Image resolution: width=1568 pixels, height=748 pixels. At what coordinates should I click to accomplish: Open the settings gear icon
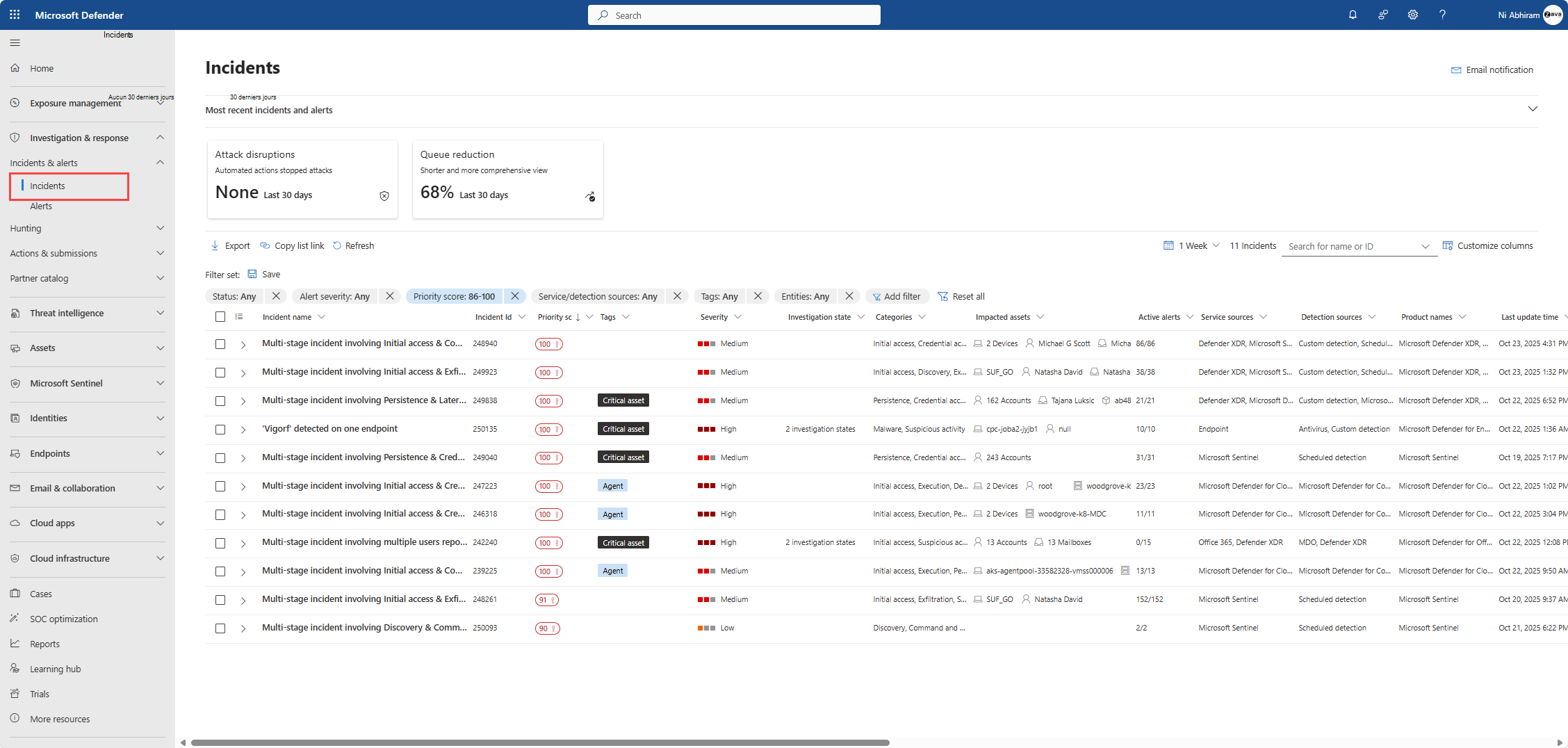click(1413, 15)
